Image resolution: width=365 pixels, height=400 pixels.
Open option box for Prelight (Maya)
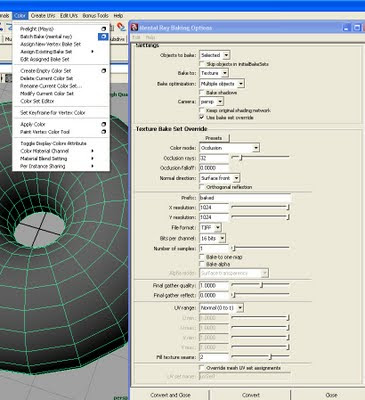(x=104, y=29)
